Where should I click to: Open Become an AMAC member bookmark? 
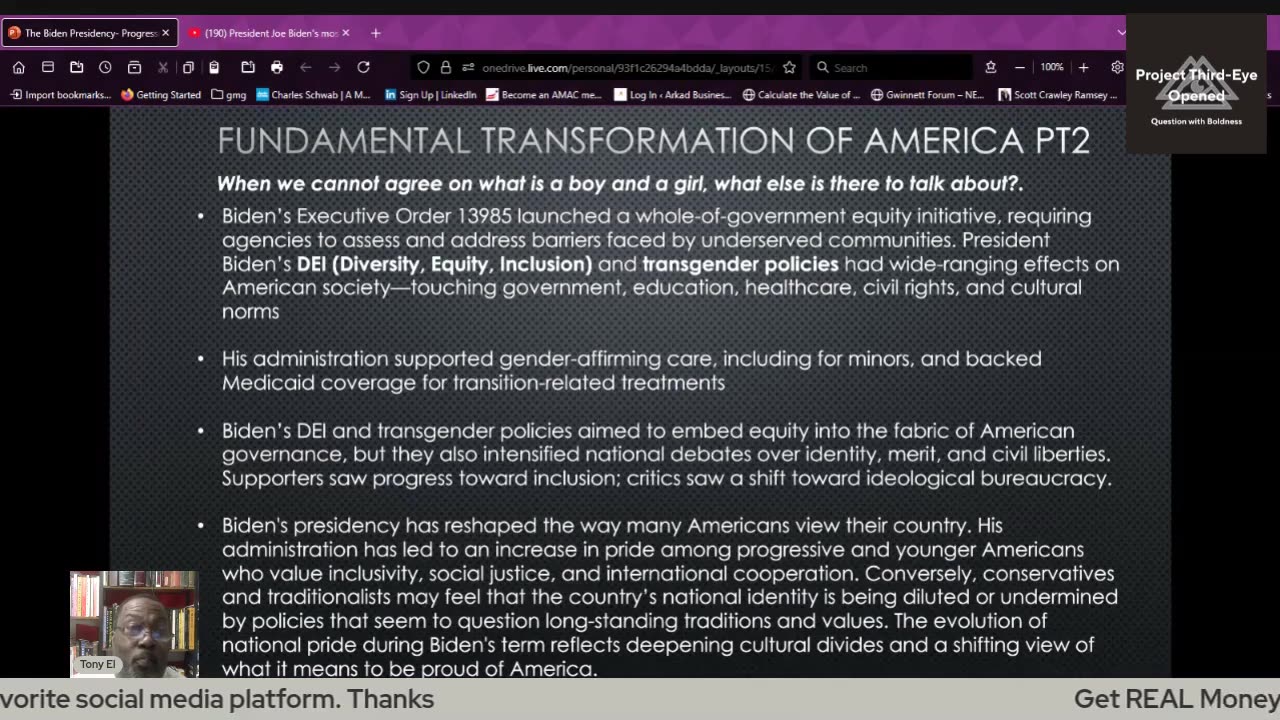click(x=543, y=95)
